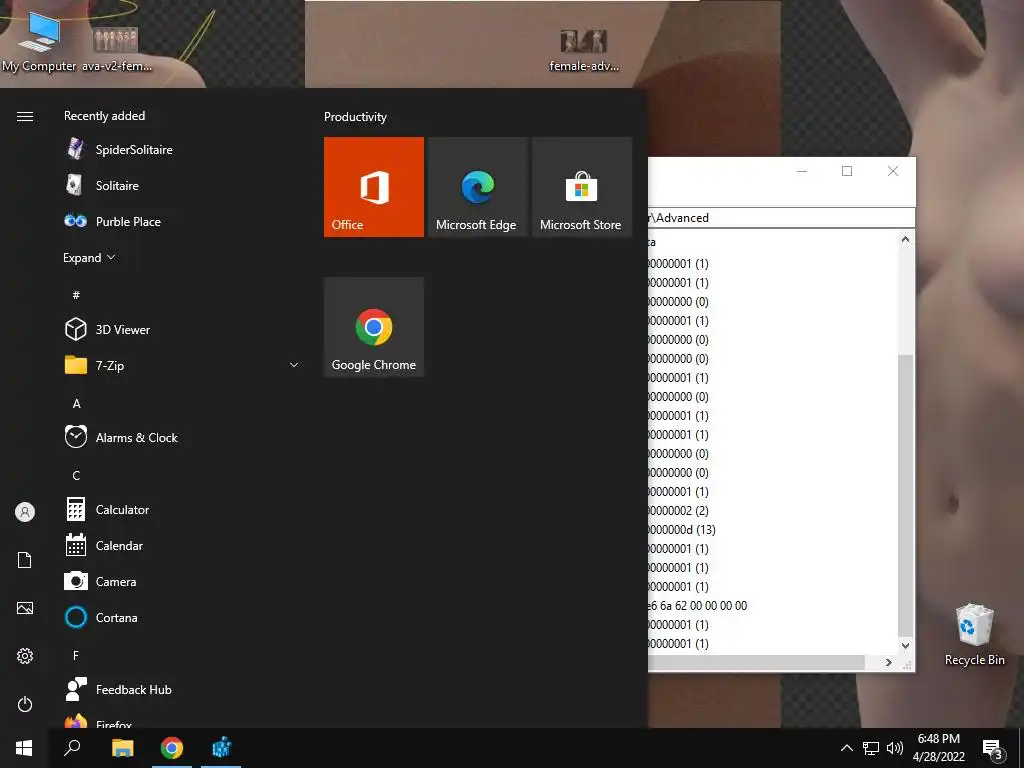Select the My Computer desktop icon
The height and width of the screenshot is (768, 1024).
click(39, 40)
